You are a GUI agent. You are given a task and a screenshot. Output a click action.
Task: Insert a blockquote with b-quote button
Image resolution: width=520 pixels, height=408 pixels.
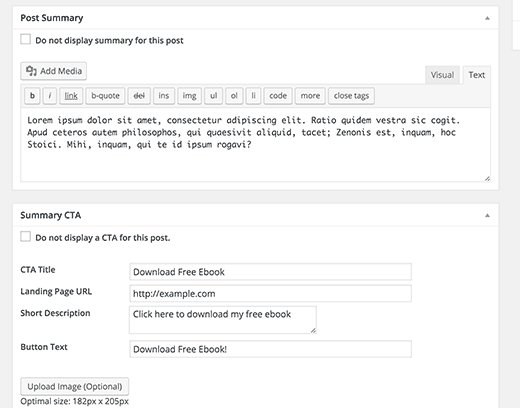point(105,96)
